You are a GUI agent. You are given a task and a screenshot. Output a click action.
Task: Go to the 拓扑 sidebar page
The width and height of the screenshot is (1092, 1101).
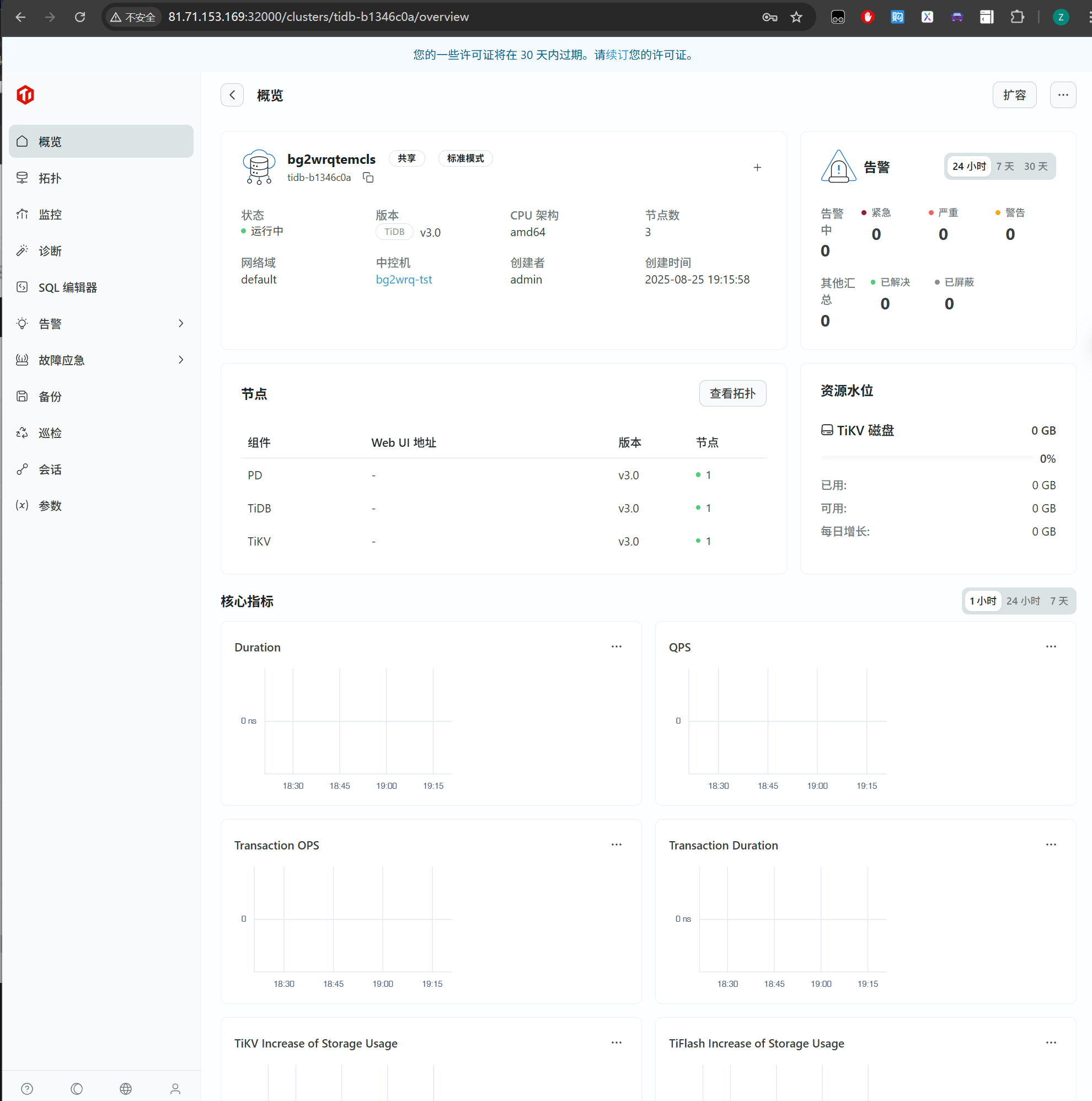[x=50, y=178]
